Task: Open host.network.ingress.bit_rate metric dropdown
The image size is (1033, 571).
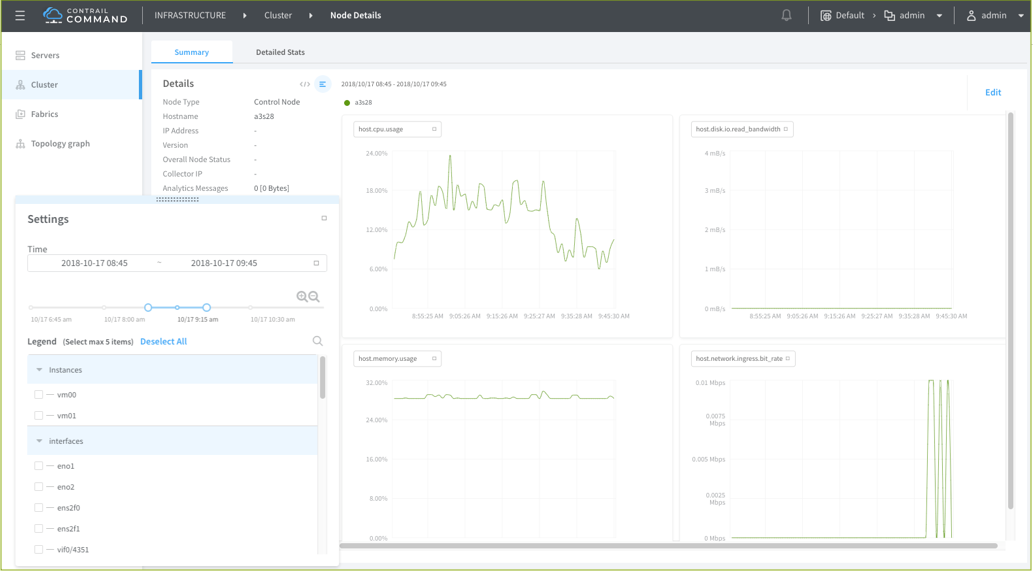Action: pos(743,359)
